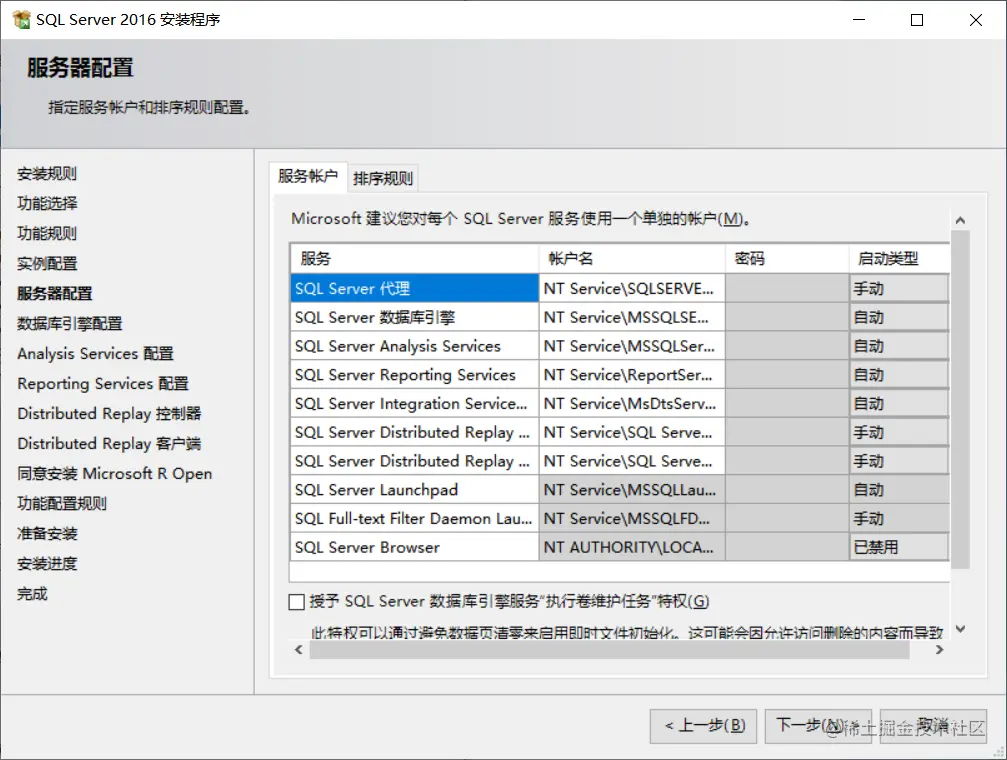Open startup type dropdown for SQL Server Launchpad

(899, 490)
